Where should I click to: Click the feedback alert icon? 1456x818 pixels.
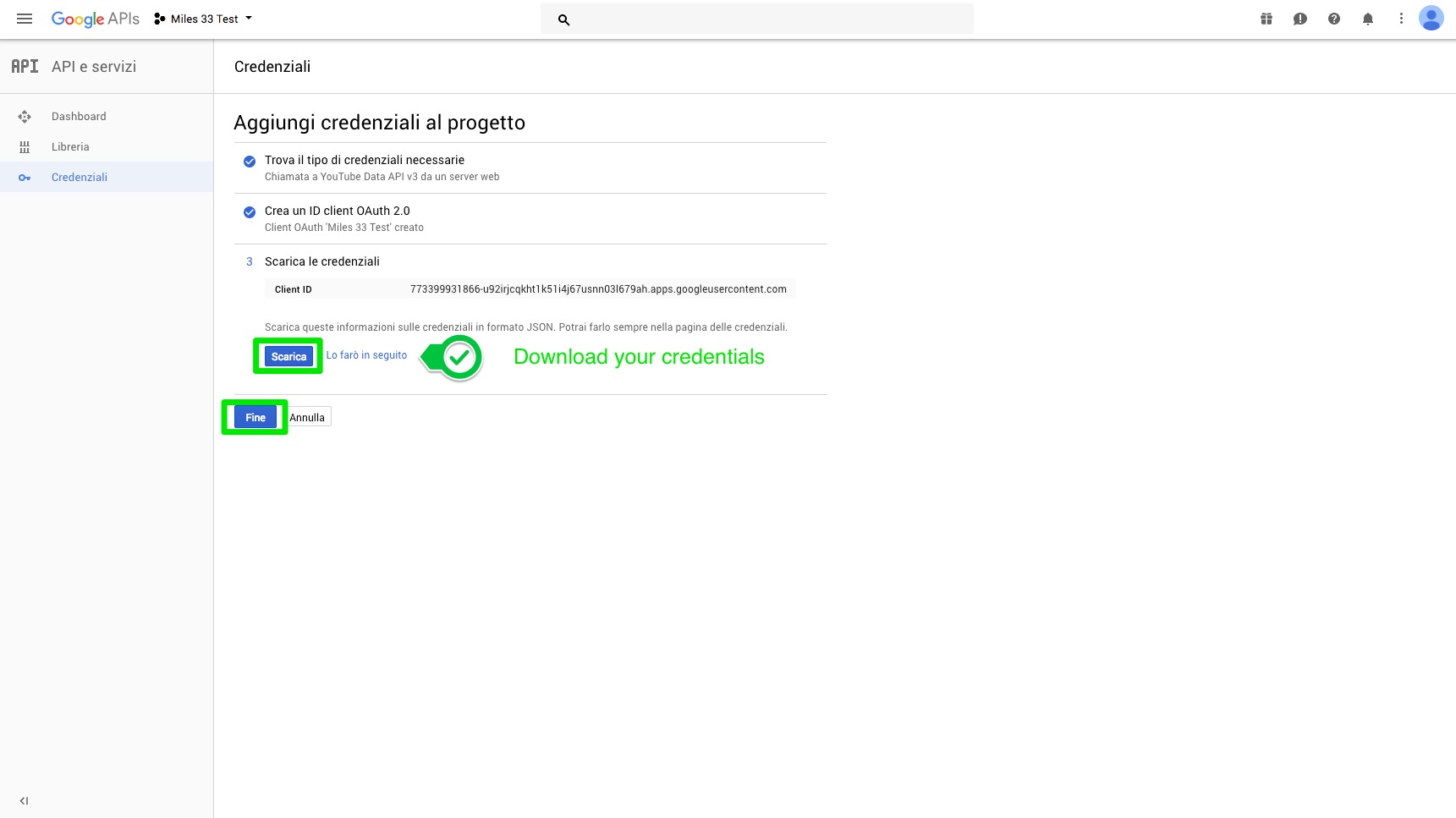pyautogui.click(x=1300, y=19)
